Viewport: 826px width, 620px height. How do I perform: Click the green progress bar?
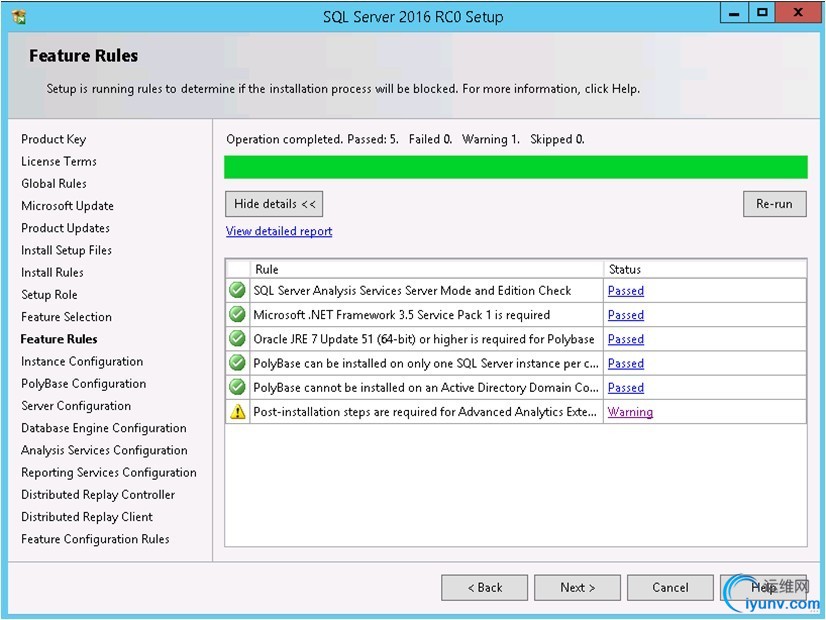[516, 167]
